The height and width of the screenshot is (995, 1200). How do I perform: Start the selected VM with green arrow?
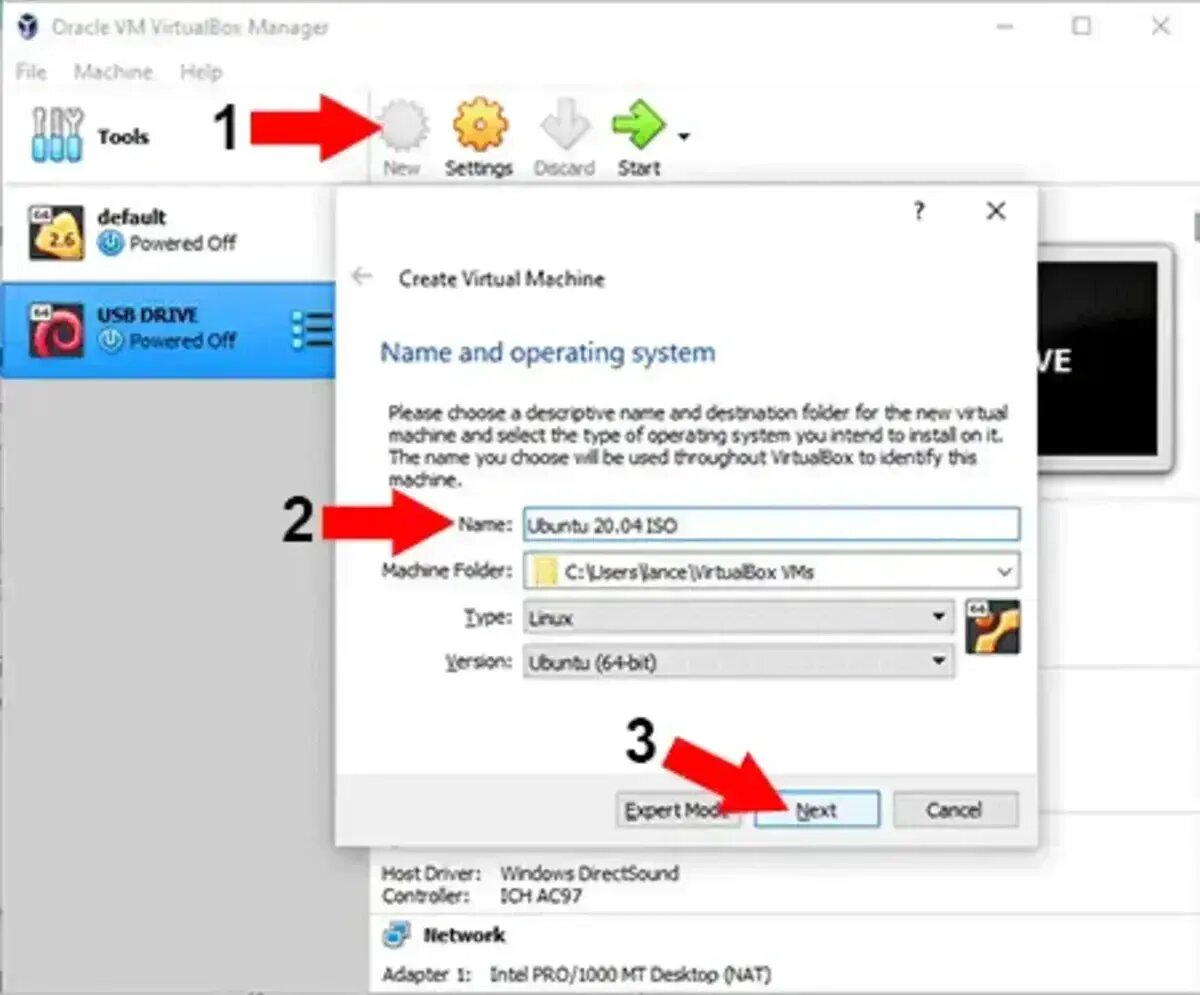coord(638,127)
